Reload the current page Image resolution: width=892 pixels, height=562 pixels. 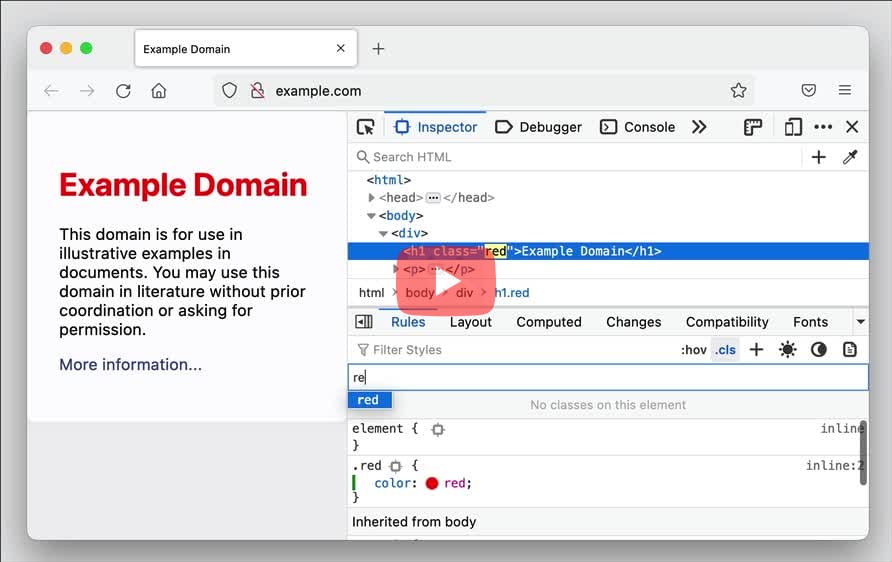point(123,90)
